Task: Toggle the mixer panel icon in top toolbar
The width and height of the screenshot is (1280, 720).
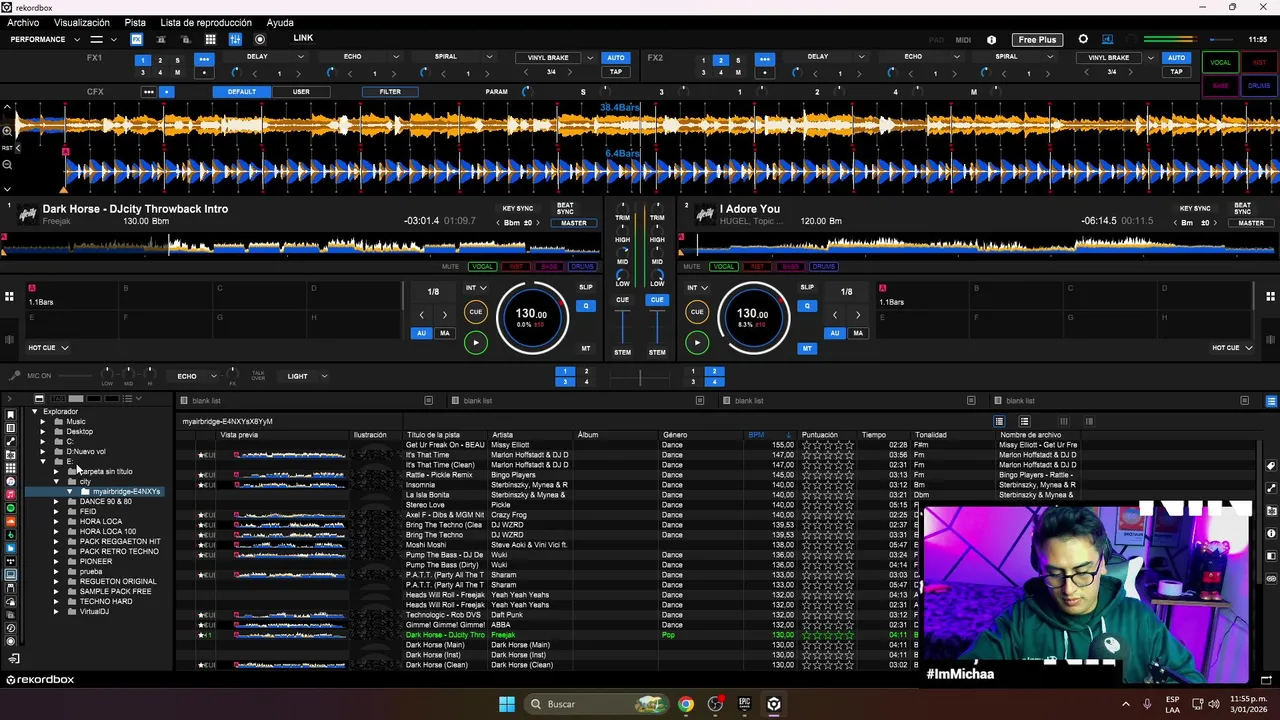Action: (x=235, y=39)
